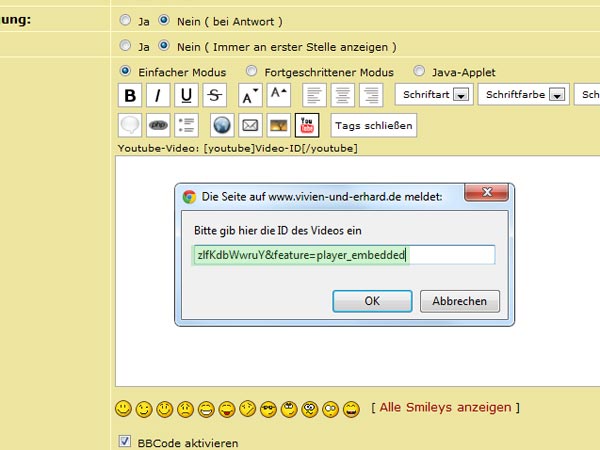Click the video ID text field
The height and width of the screenshot is (450, 600).
(344, 255)
